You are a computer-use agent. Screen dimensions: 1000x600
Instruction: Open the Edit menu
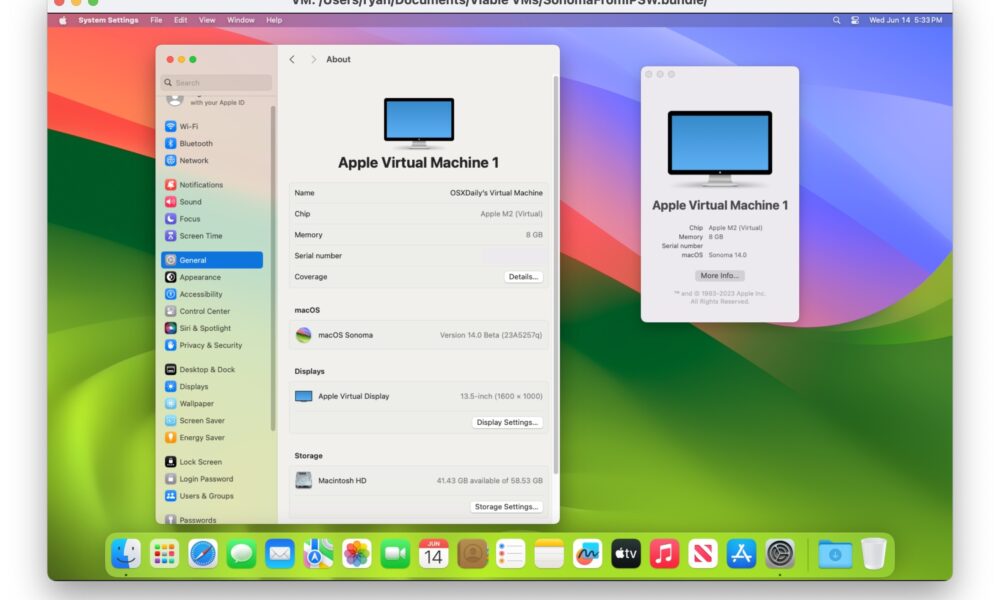[180, 20]
